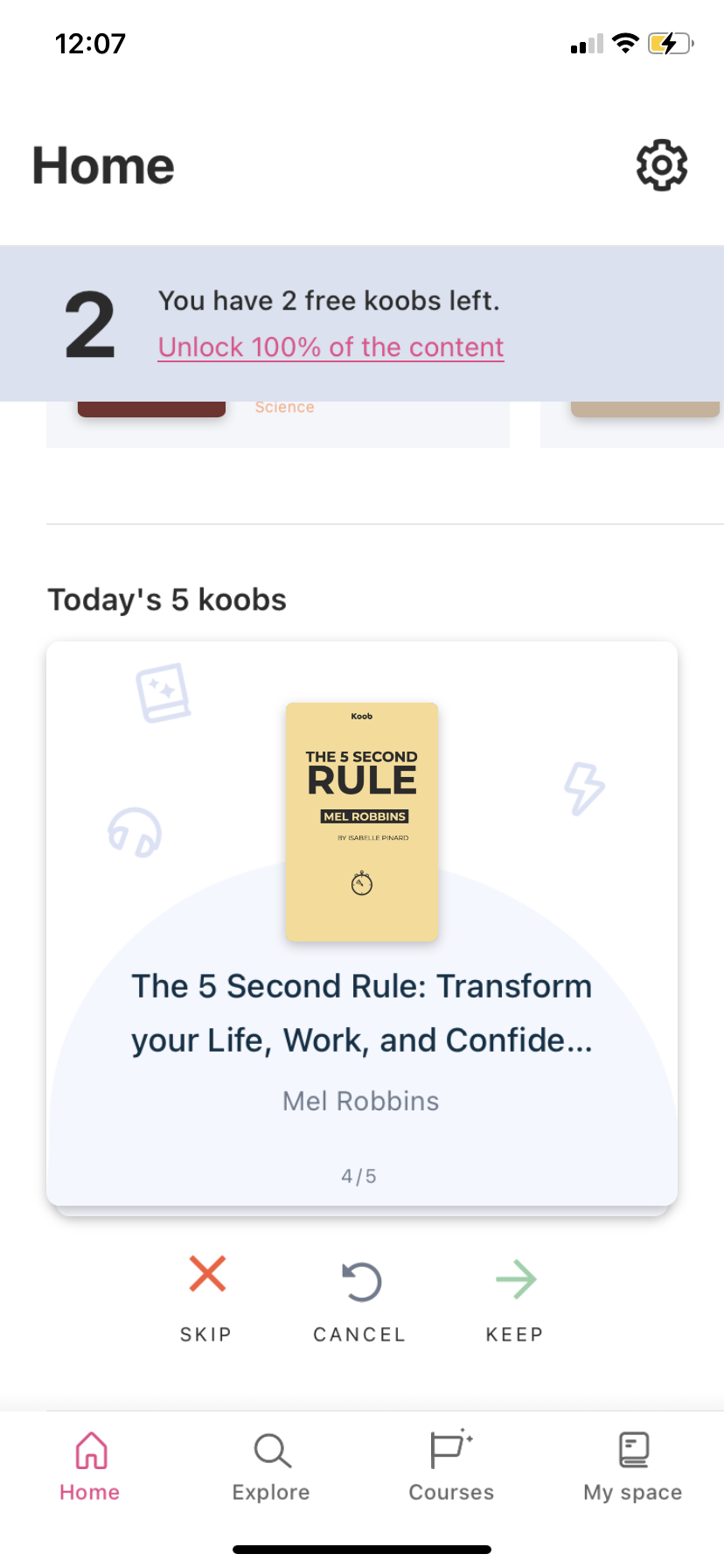The image size is (724, 1568).
Task: Open Unlock 100% of the content link
Action: pyautogui.click(x=331, y=346)
